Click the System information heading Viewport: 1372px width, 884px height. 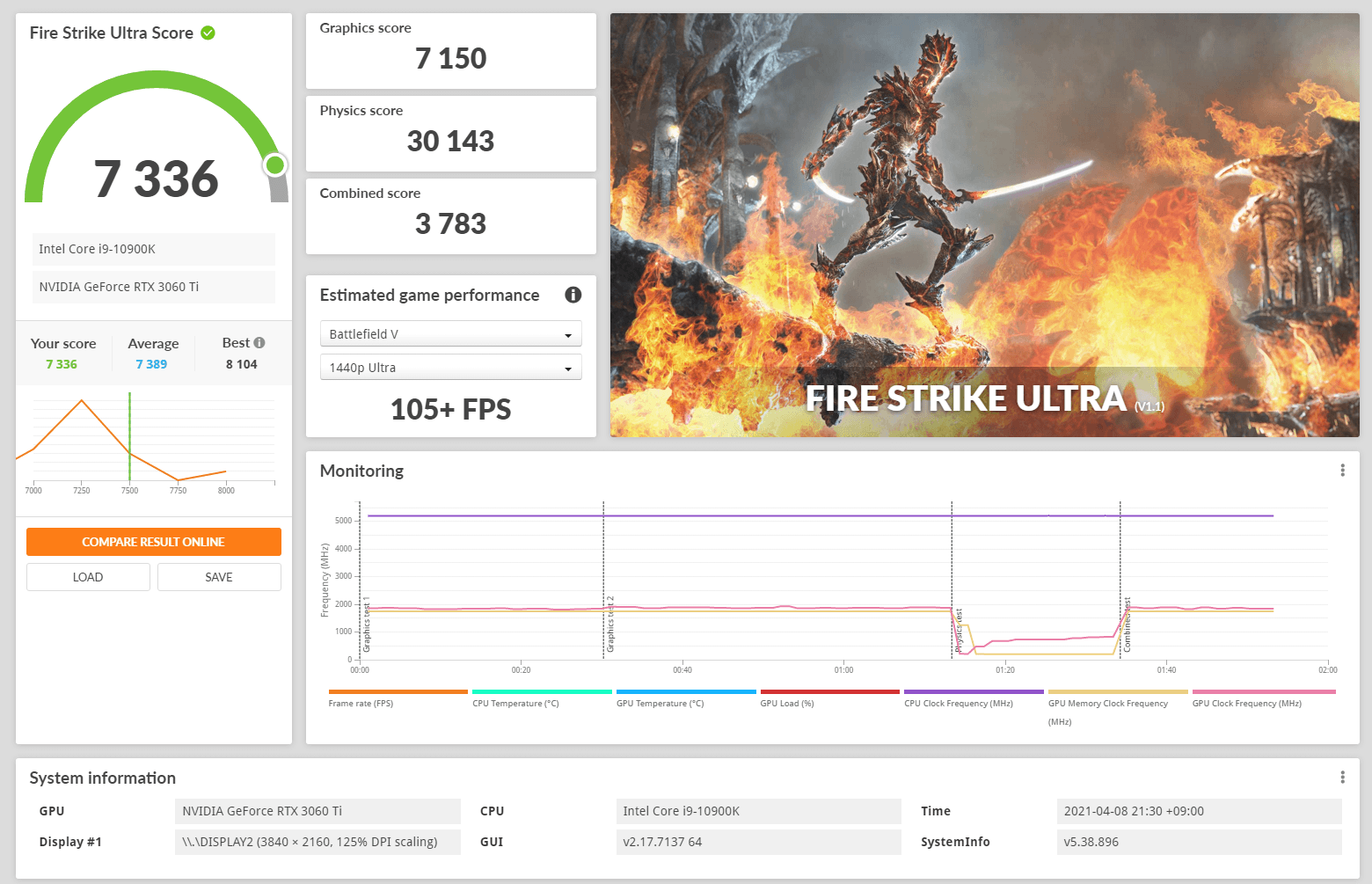103,778
